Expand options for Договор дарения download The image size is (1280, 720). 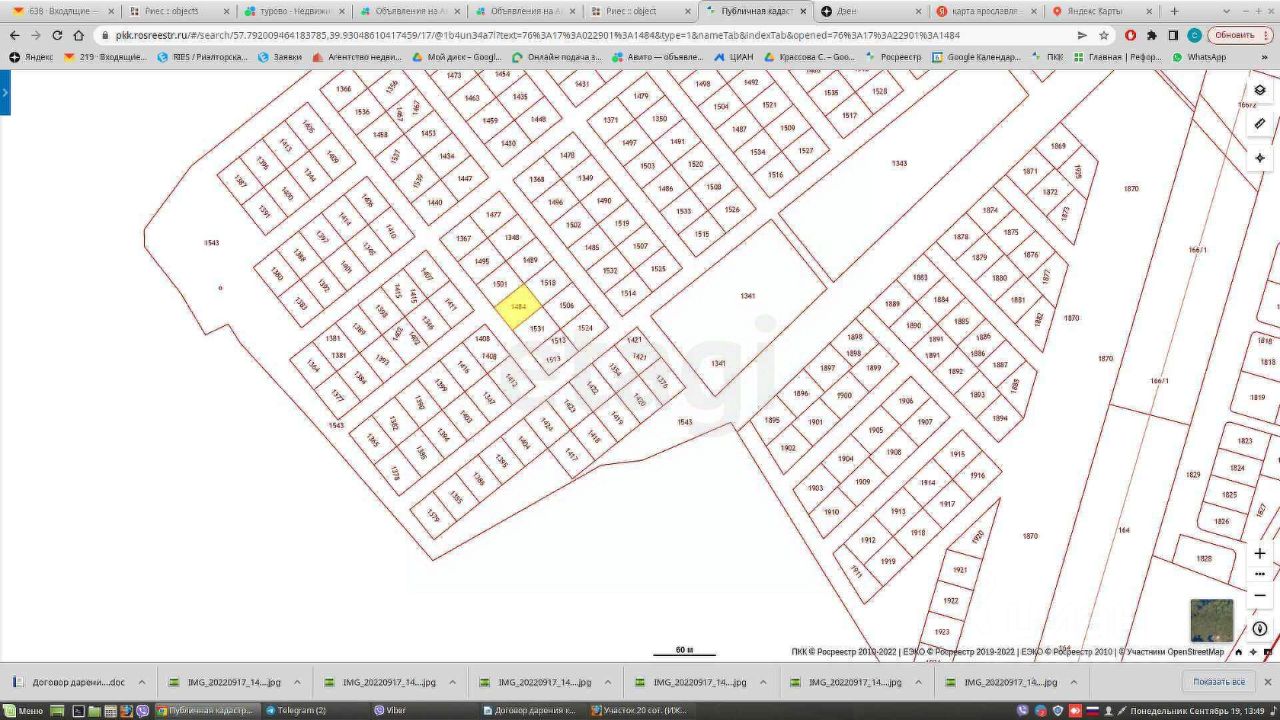(x=142, y=682)
